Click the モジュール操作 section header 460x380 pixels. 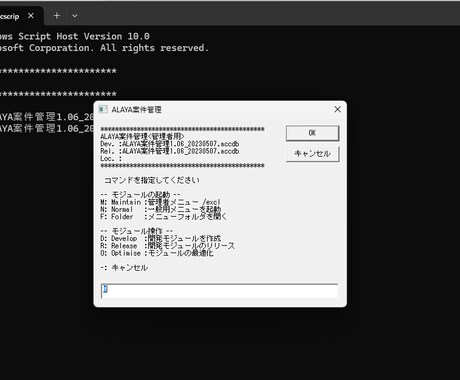click(x=136, y=231)
